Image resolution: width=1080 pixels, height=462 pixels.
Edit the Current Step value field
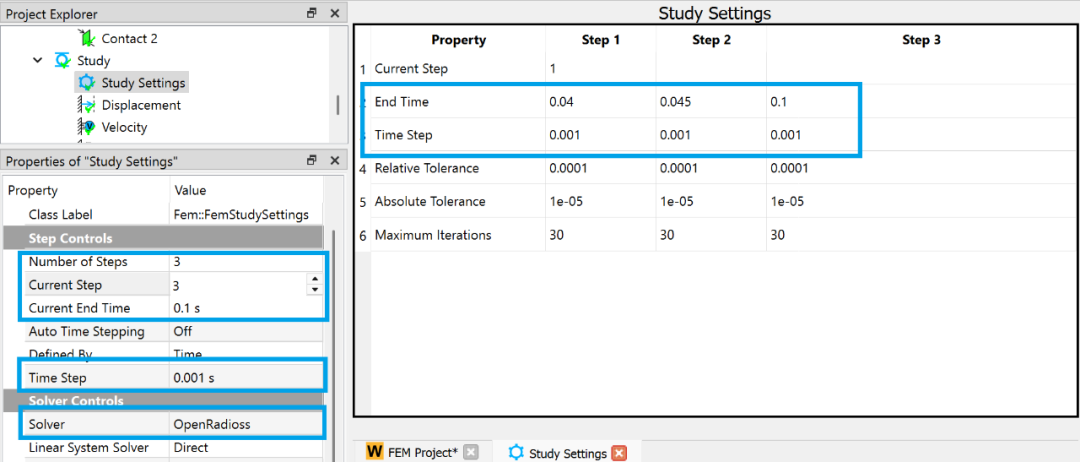point(238,284)
